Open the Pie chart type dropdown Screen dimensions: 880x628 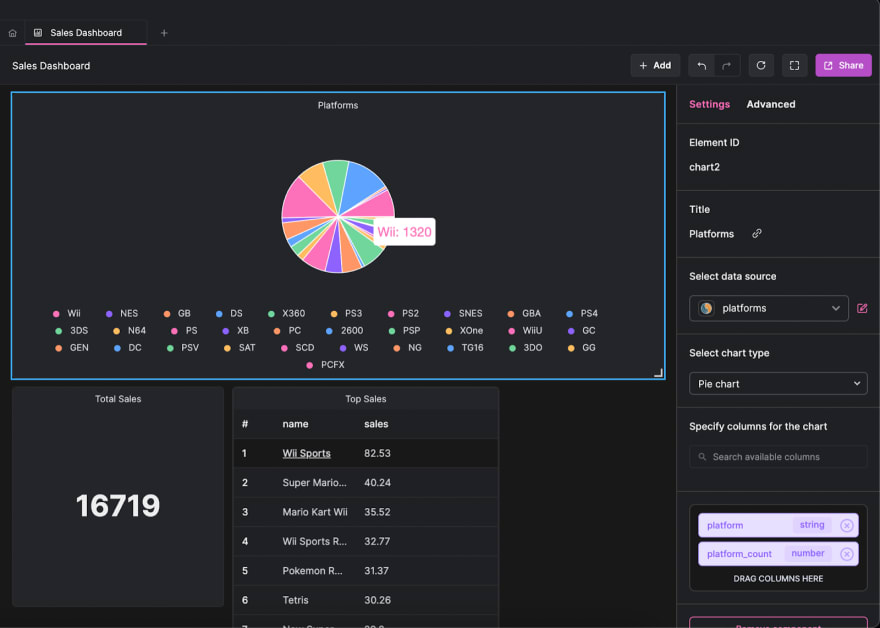pos(778,384)
